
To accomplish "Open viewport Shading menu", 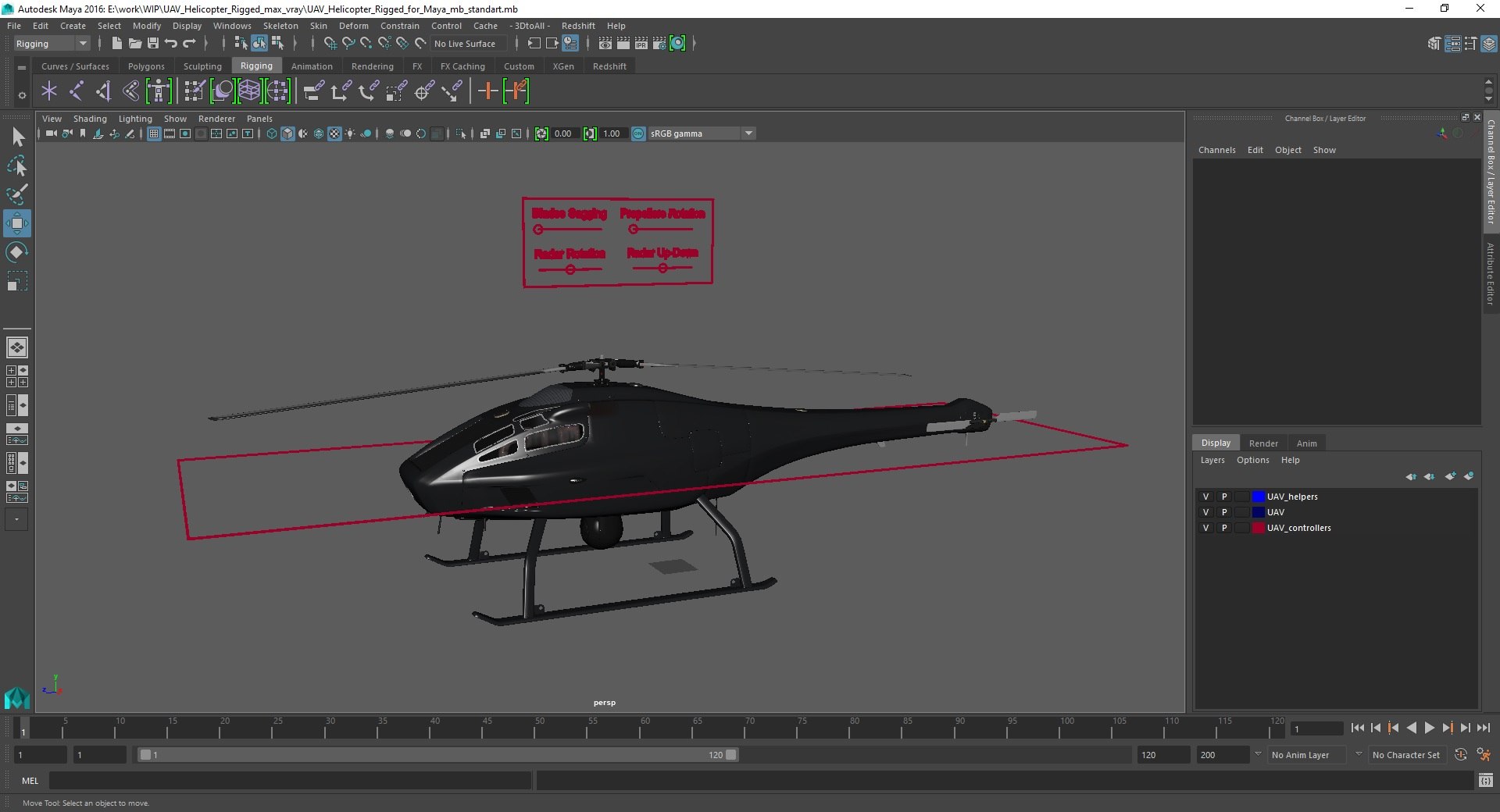I will 90,119.
